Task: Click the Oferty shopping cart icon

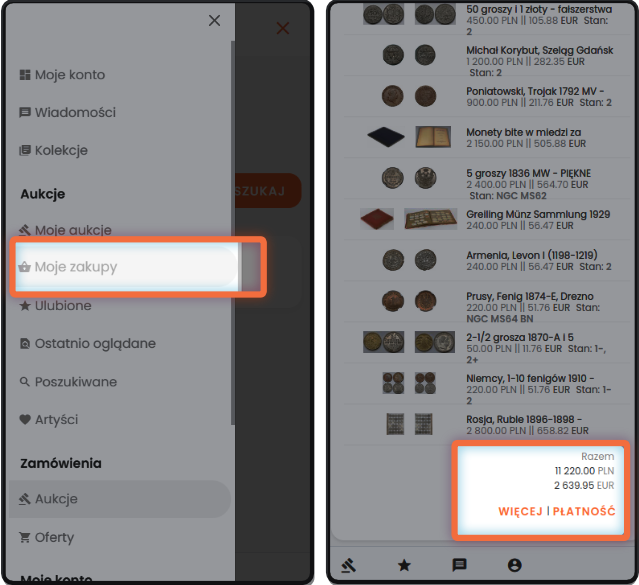Action: point(25,538)
